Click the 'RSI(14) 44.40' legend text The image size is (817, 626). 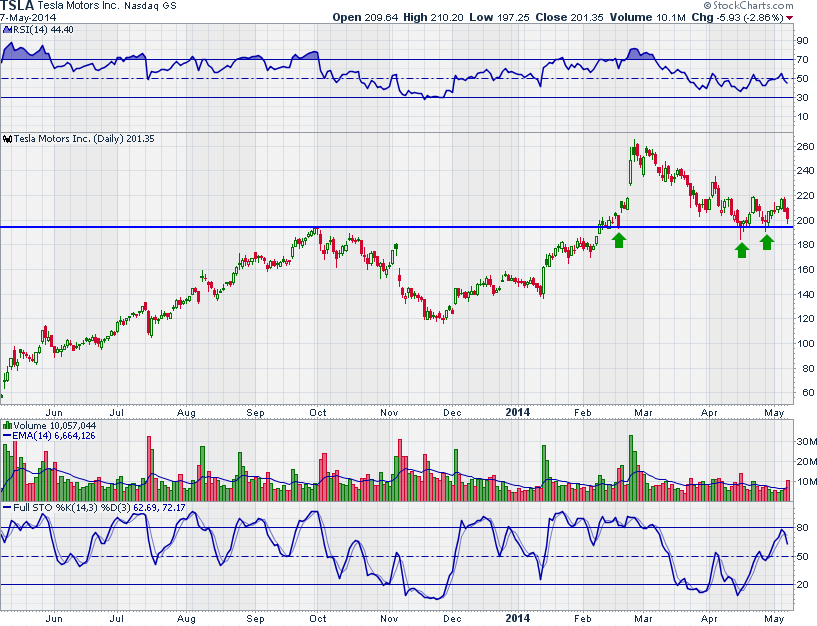pyautogui.click(x=43, y=30)
